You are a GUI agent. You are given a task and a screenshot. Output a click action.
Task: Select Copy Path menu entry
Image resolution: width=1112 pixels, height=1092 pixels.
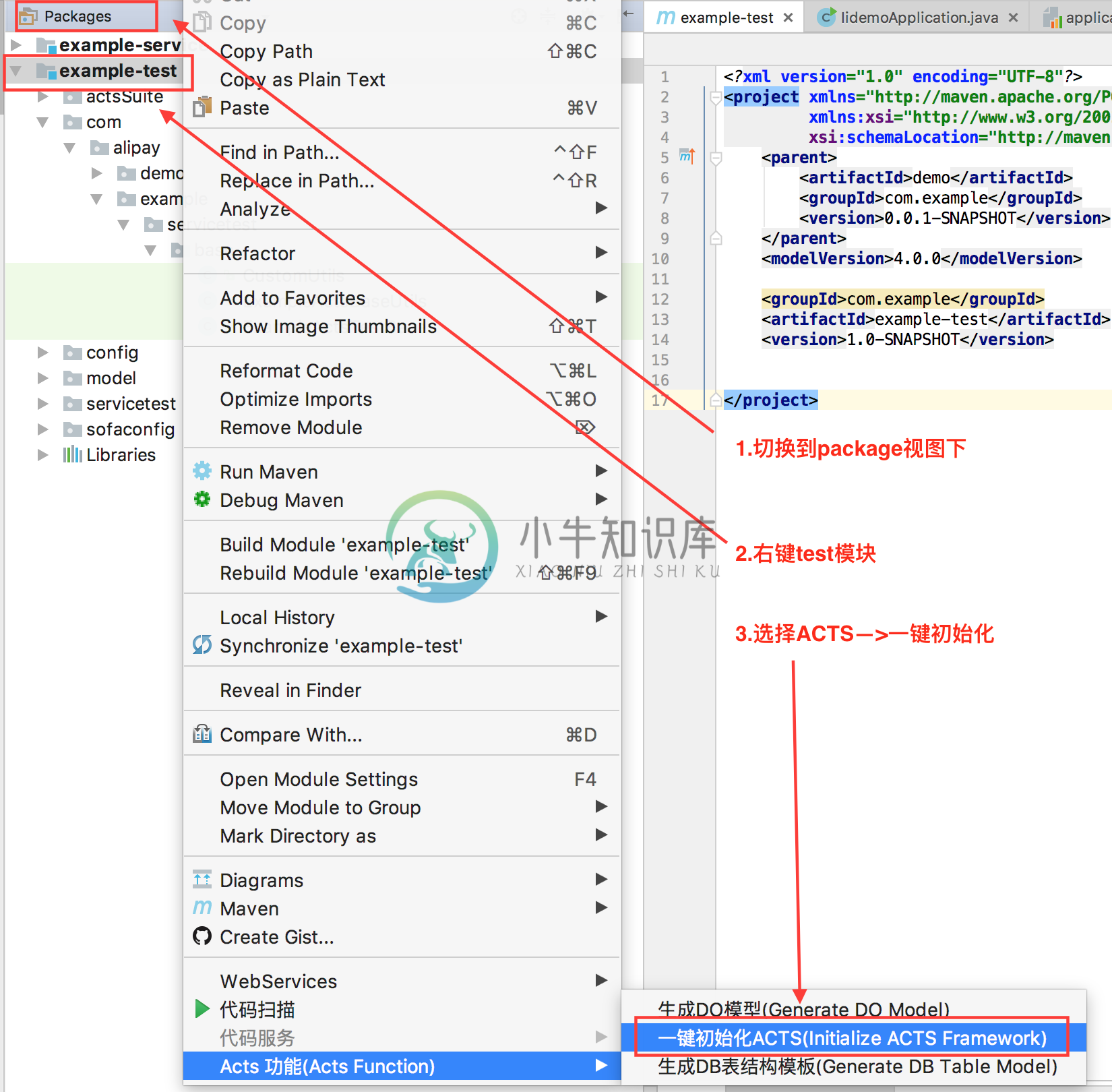(x=402, y=51)
